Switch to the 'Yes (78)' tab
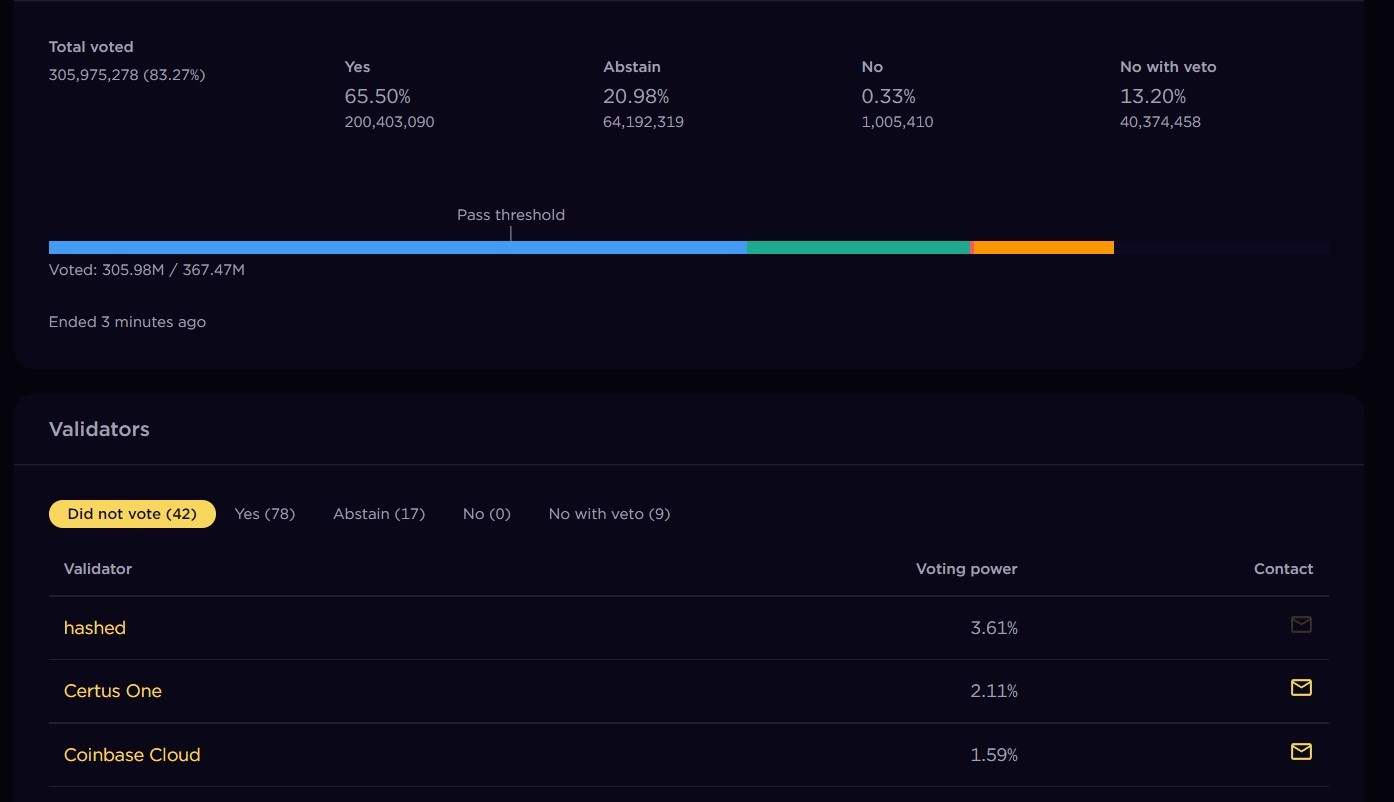 [265, 514]
